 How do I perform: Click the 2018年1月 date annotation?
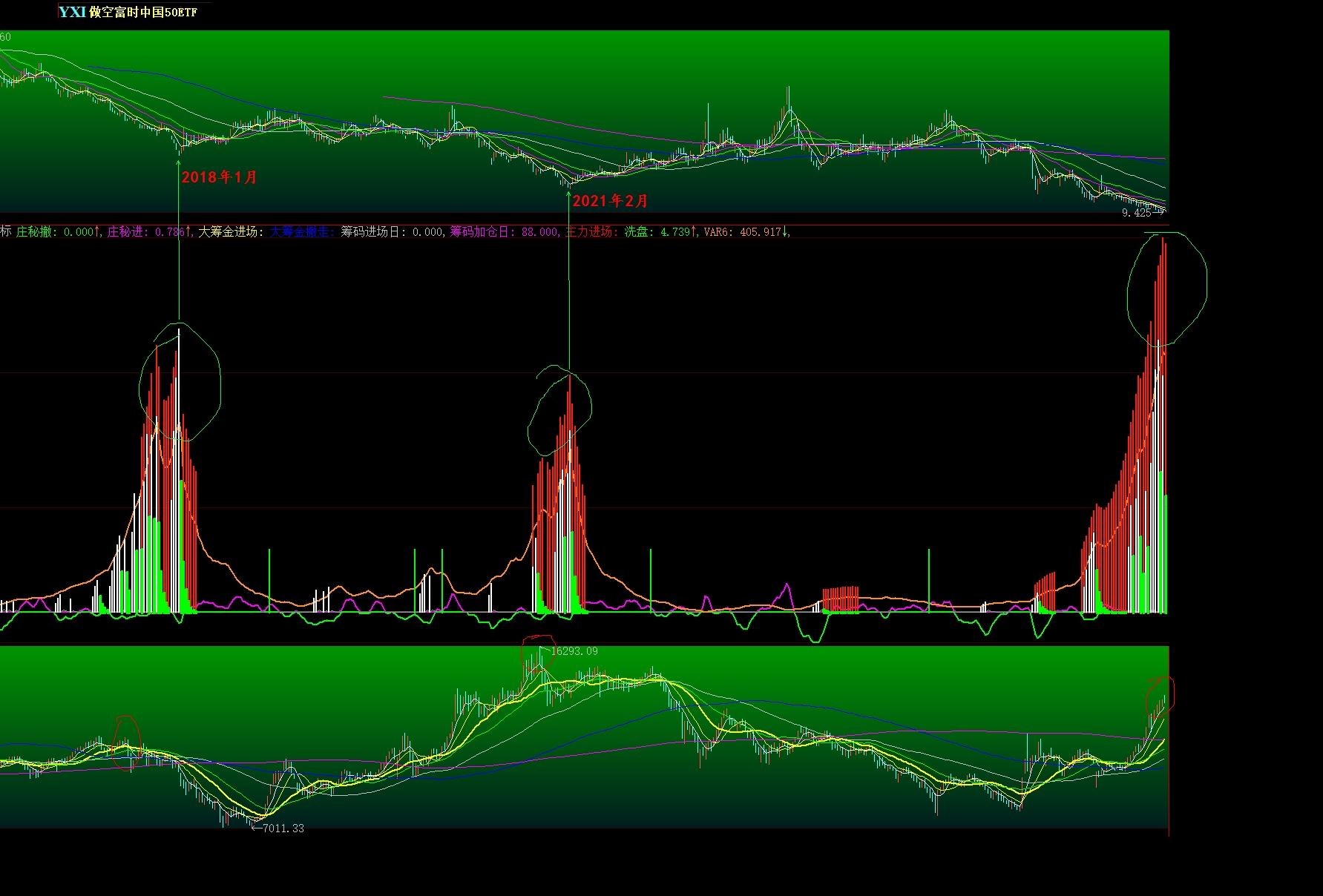click(219, 177)
